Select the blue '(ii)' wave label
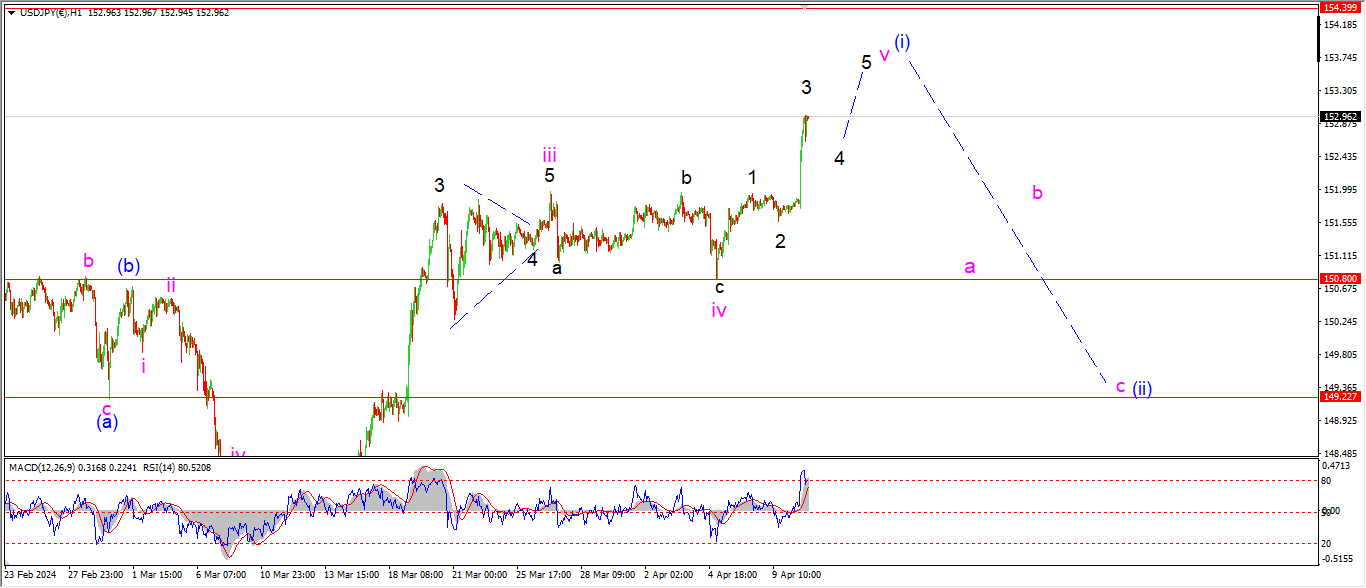Screen dimensions: 1366x588 click(x=1142, y=389)
